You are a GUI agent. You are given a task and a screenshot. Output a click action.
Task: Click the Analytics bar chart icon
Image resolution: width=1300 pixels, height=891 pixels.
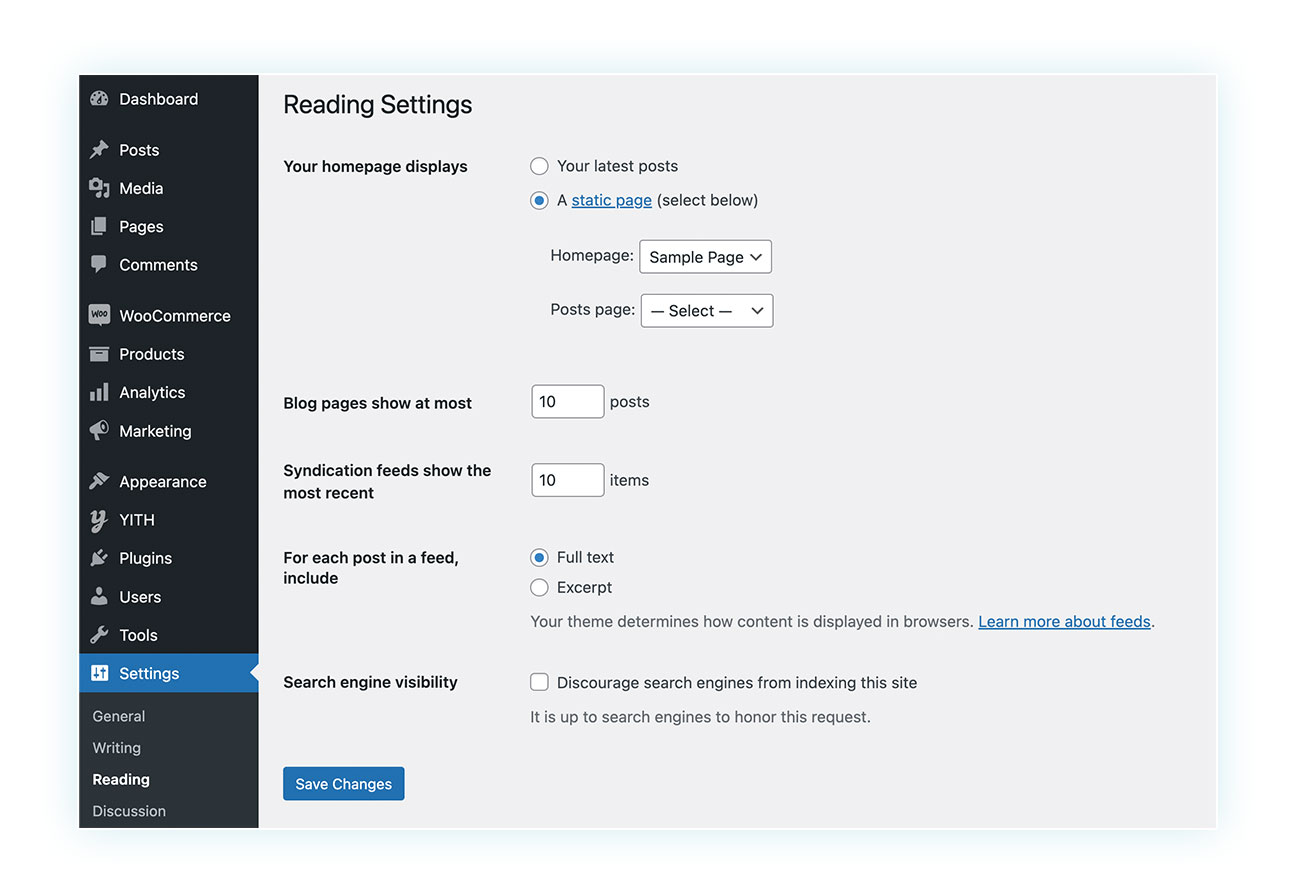[x=99, y=392]
